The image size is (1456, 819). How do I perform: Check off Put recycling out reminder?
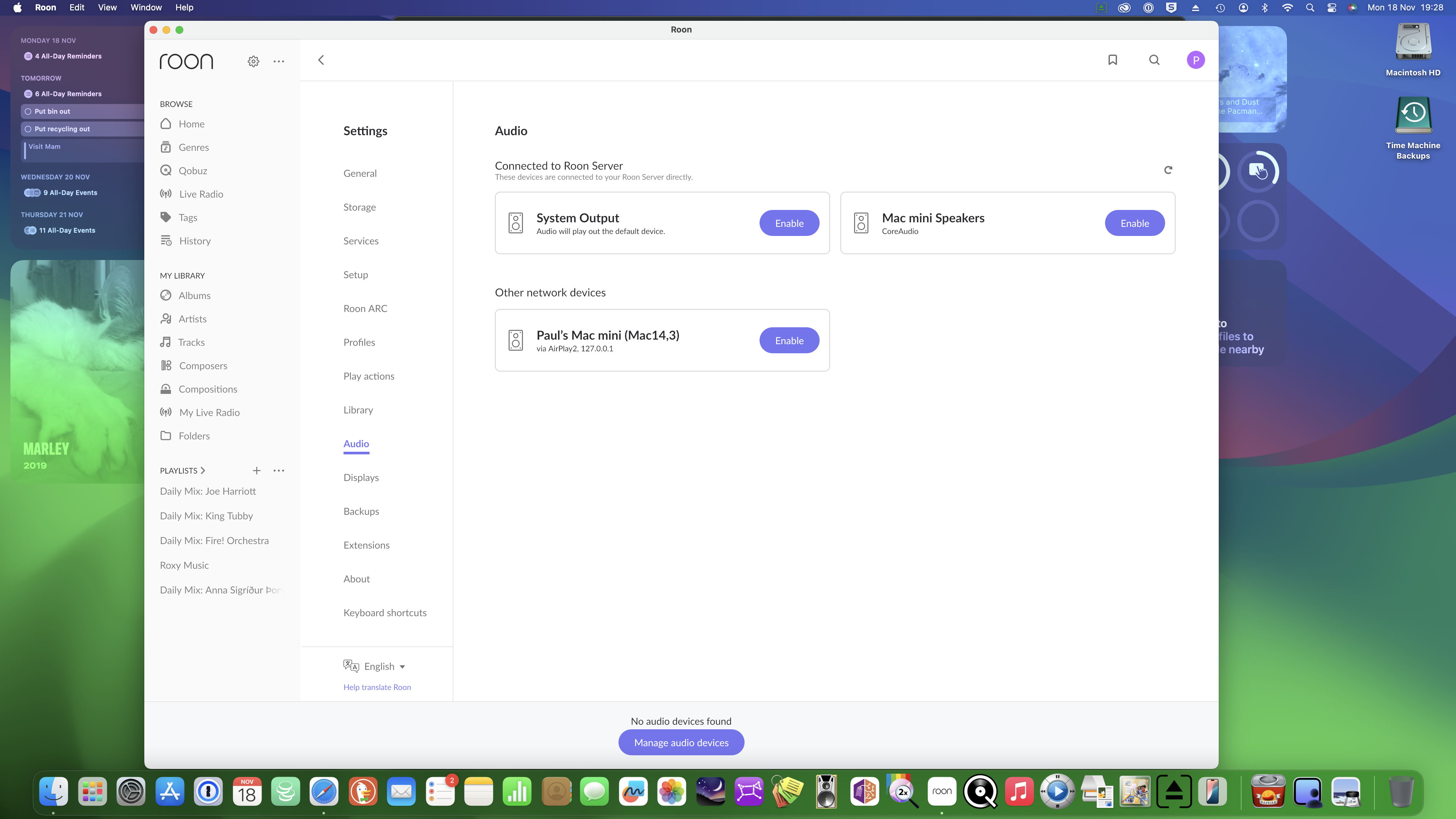click(28, 129)
